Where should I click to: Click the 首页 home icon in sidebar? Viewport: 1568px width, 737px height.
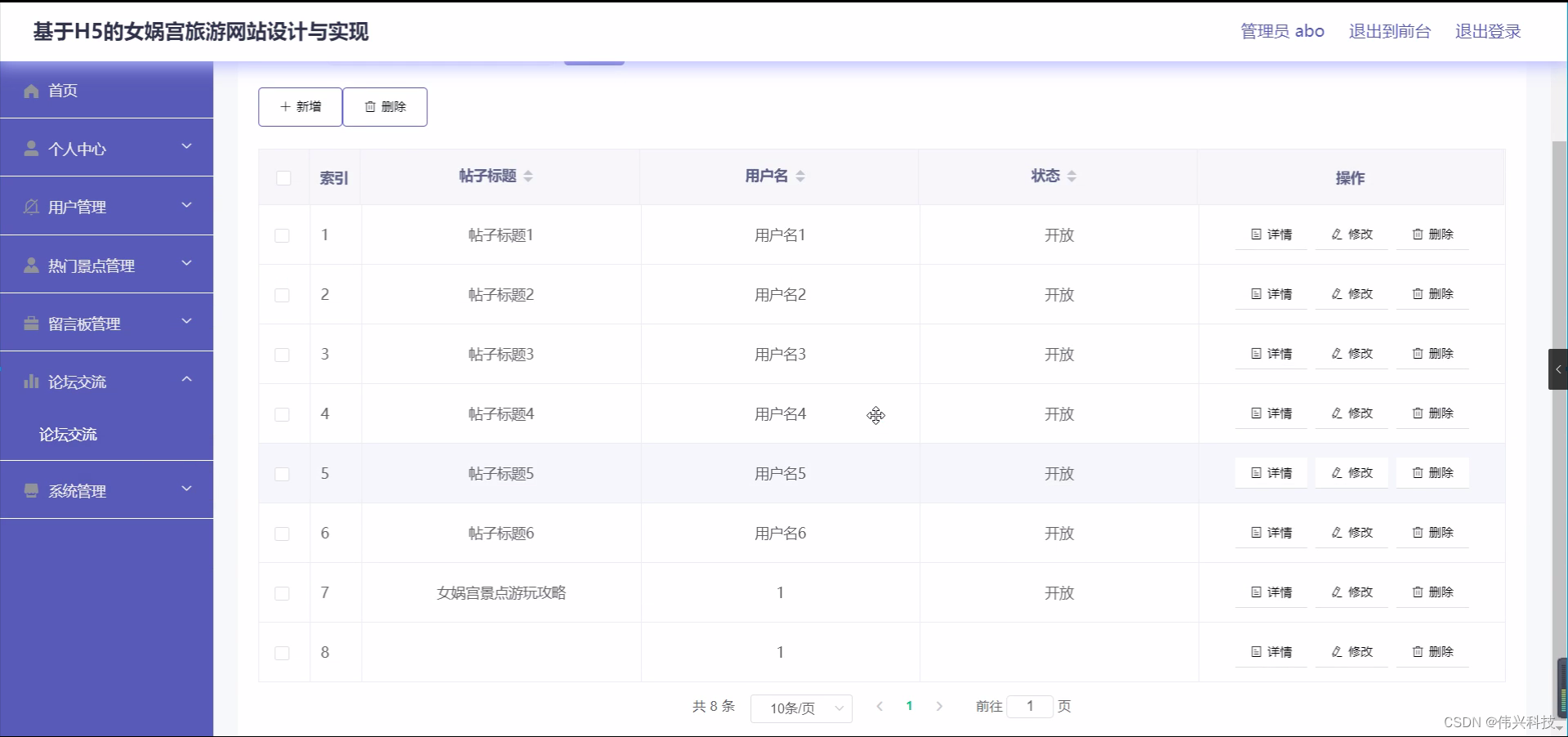tap(31, 90)
